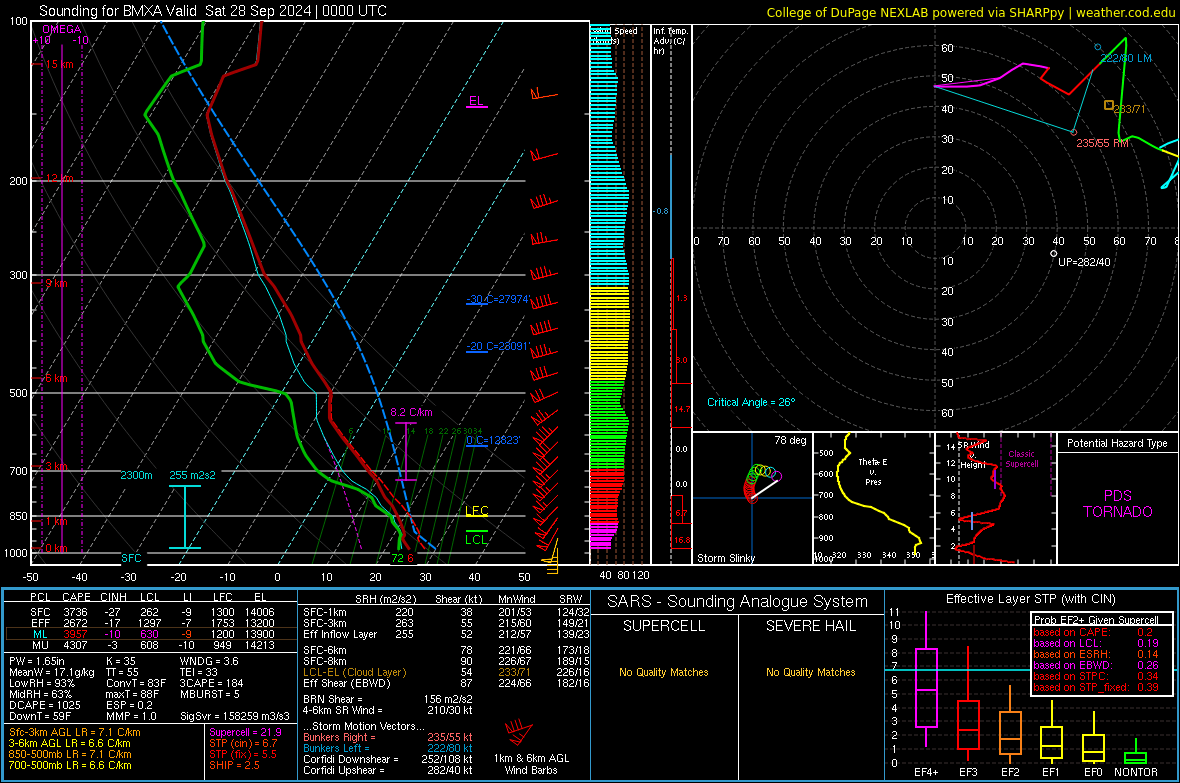
Task: Click the 'EF4+' box plot axis label
Action: pyautogui.click(x=926, y=772)
